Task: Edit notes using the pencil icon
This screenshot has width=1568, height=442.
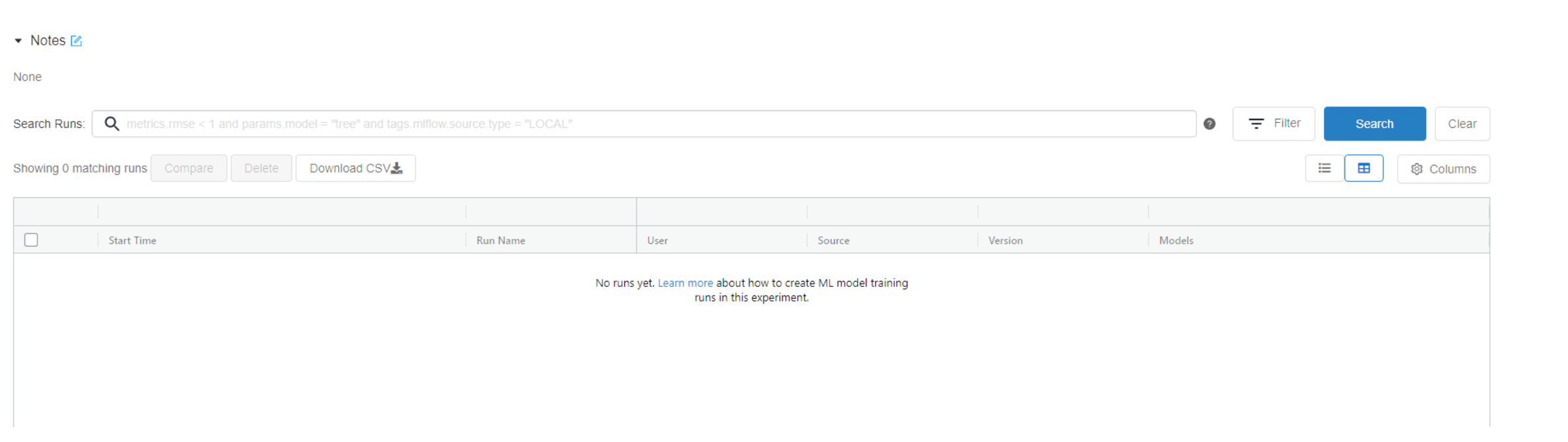Action: [x=77, y=41]
